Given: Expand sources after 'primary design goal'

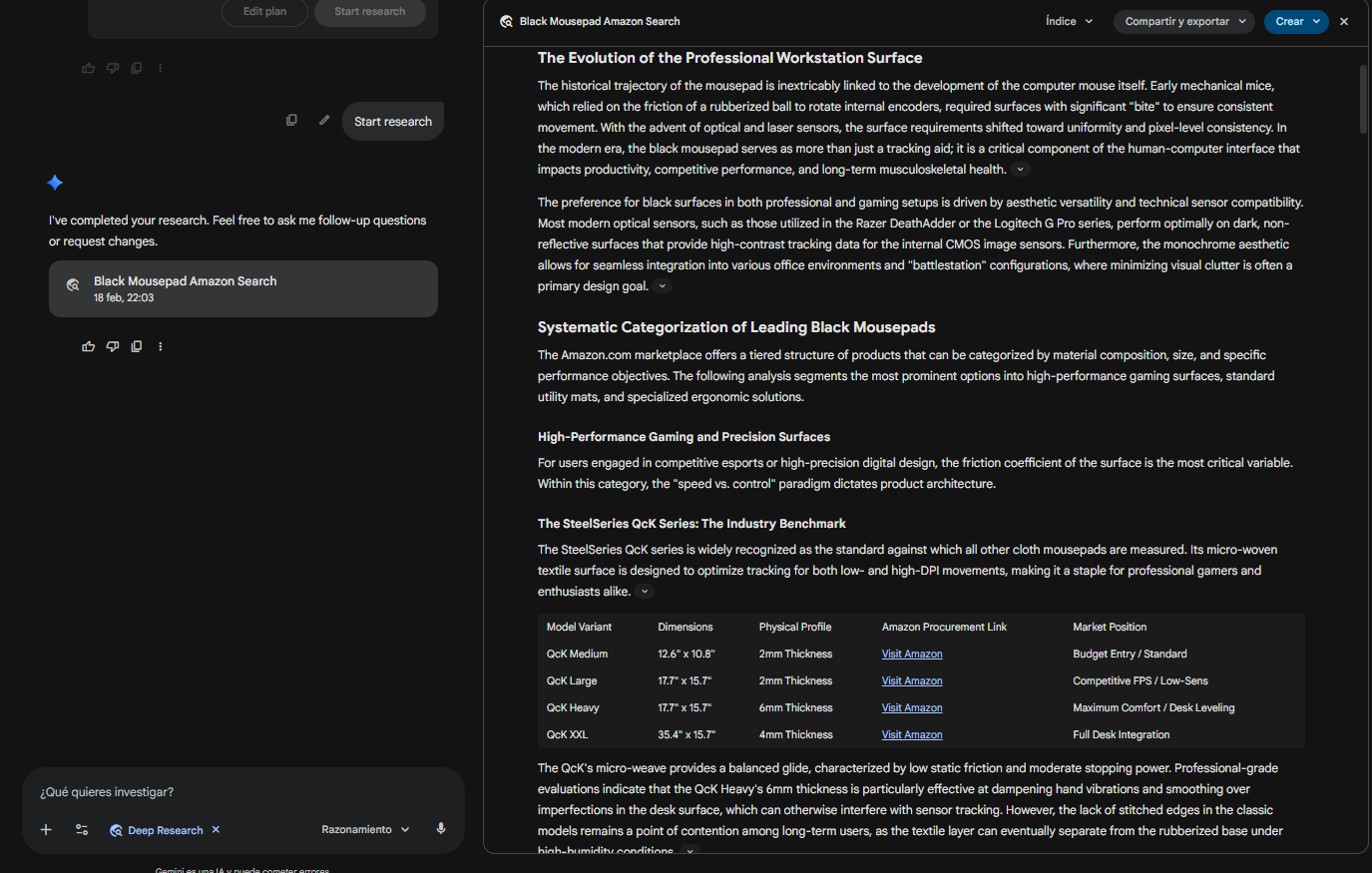Looking at the screenshot, I should [x=663, y=286].
